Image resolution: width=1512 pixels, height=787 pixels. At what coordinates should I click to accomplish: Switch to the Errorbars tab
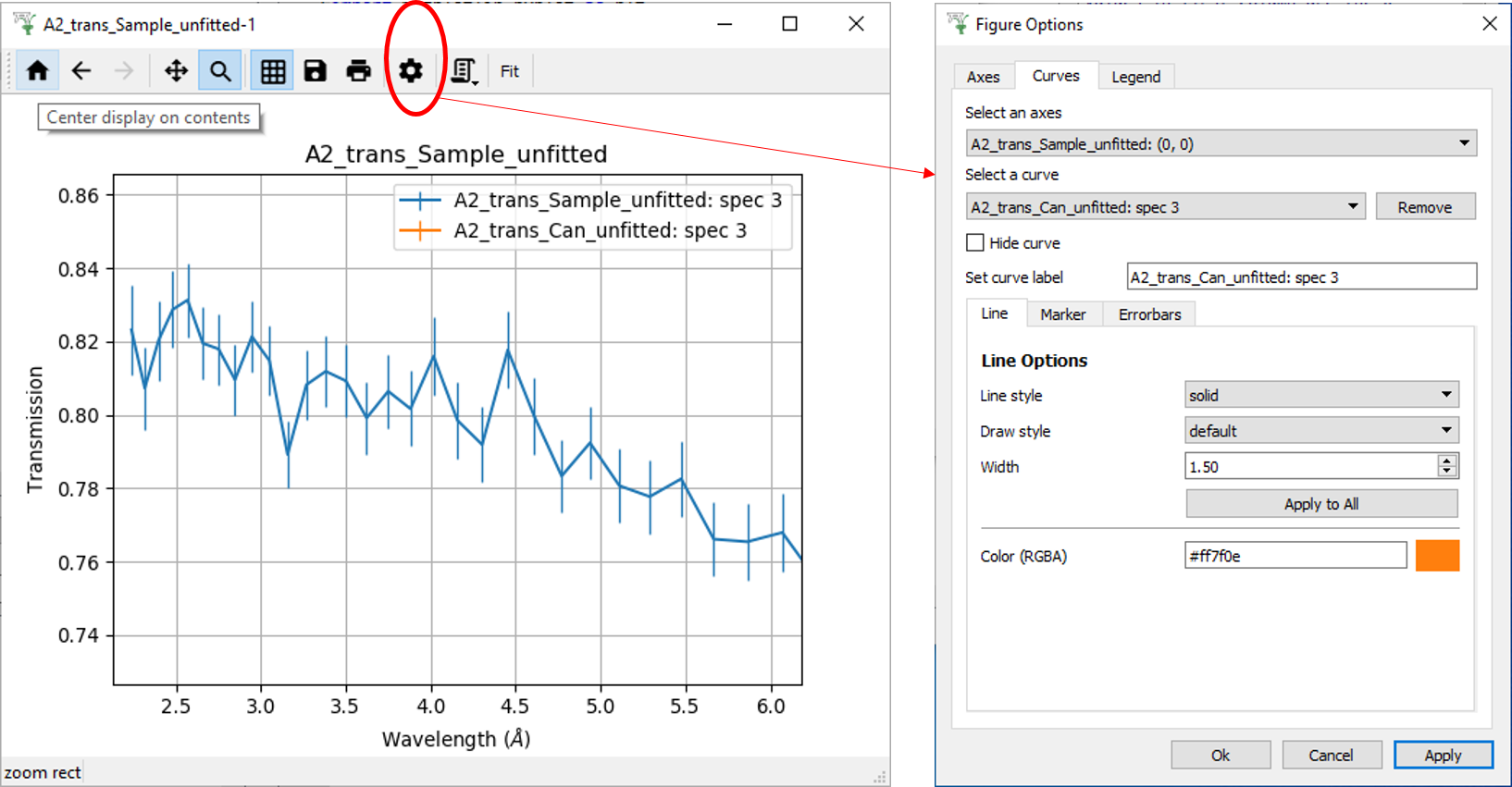1149,314
